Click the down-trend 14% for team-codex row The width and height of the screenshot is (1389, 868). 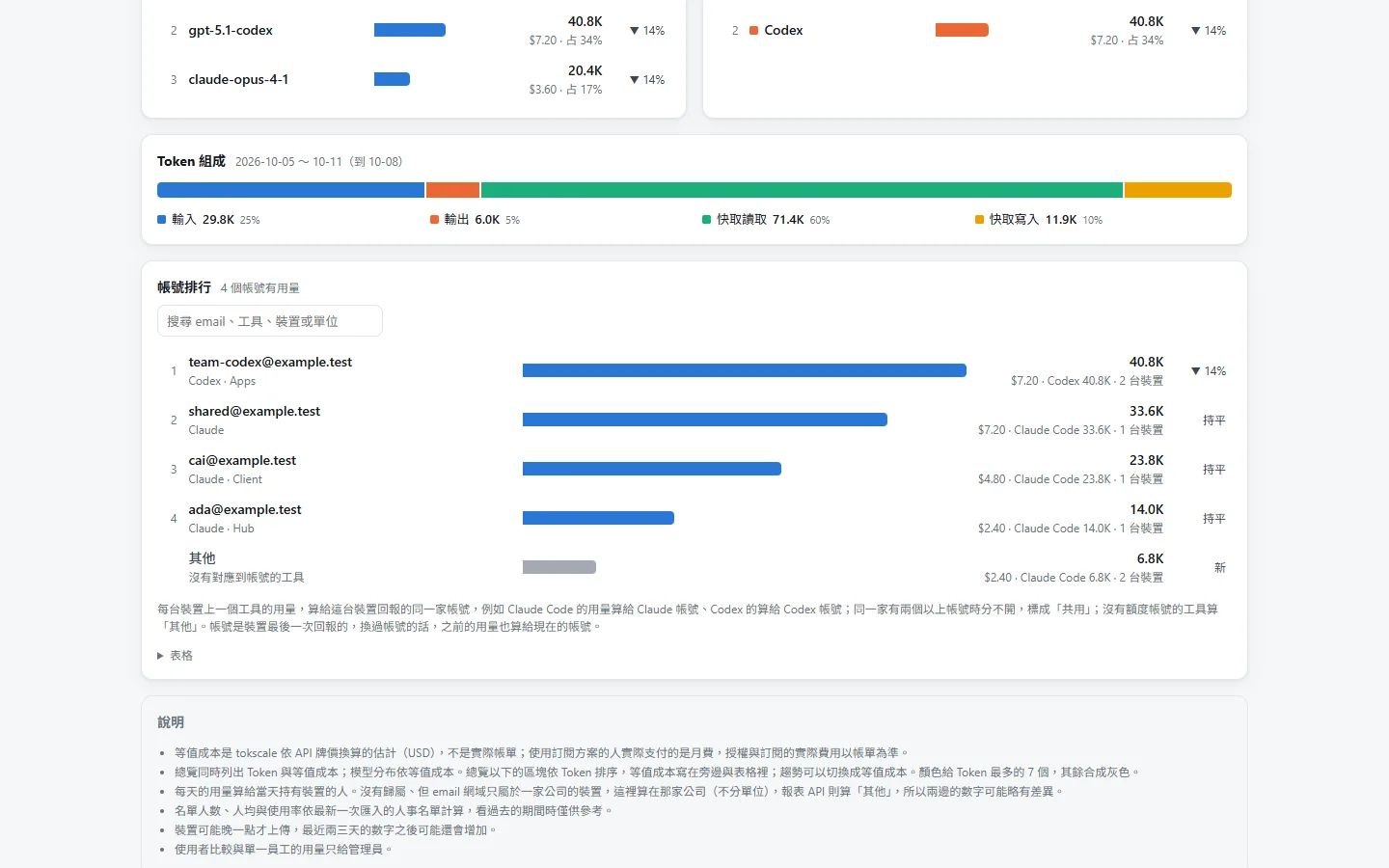click(x=1209, y=371)
